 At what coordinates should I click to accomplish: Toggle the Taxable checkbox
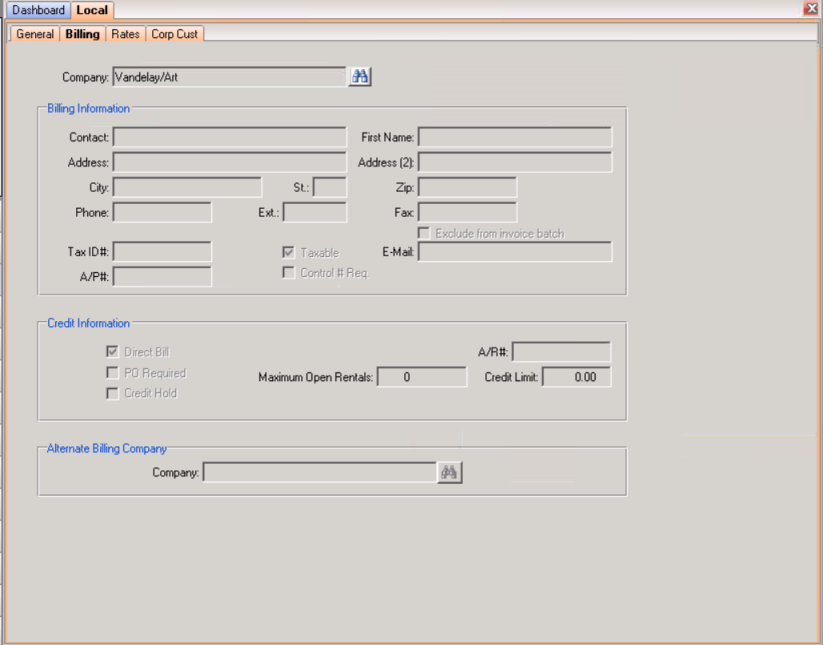coord(289,252)
